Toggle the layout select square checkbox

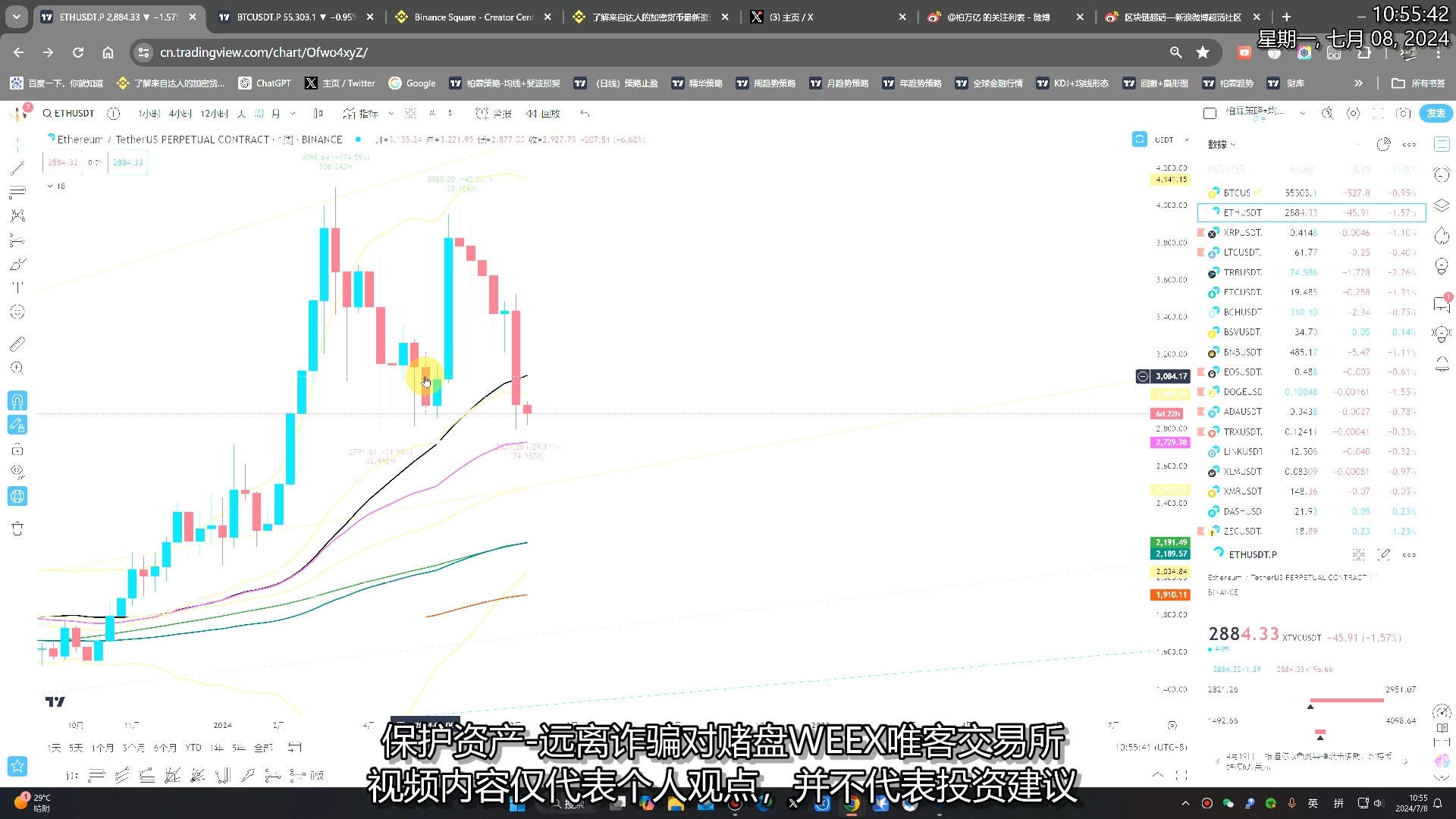[x=1210, y=114]
